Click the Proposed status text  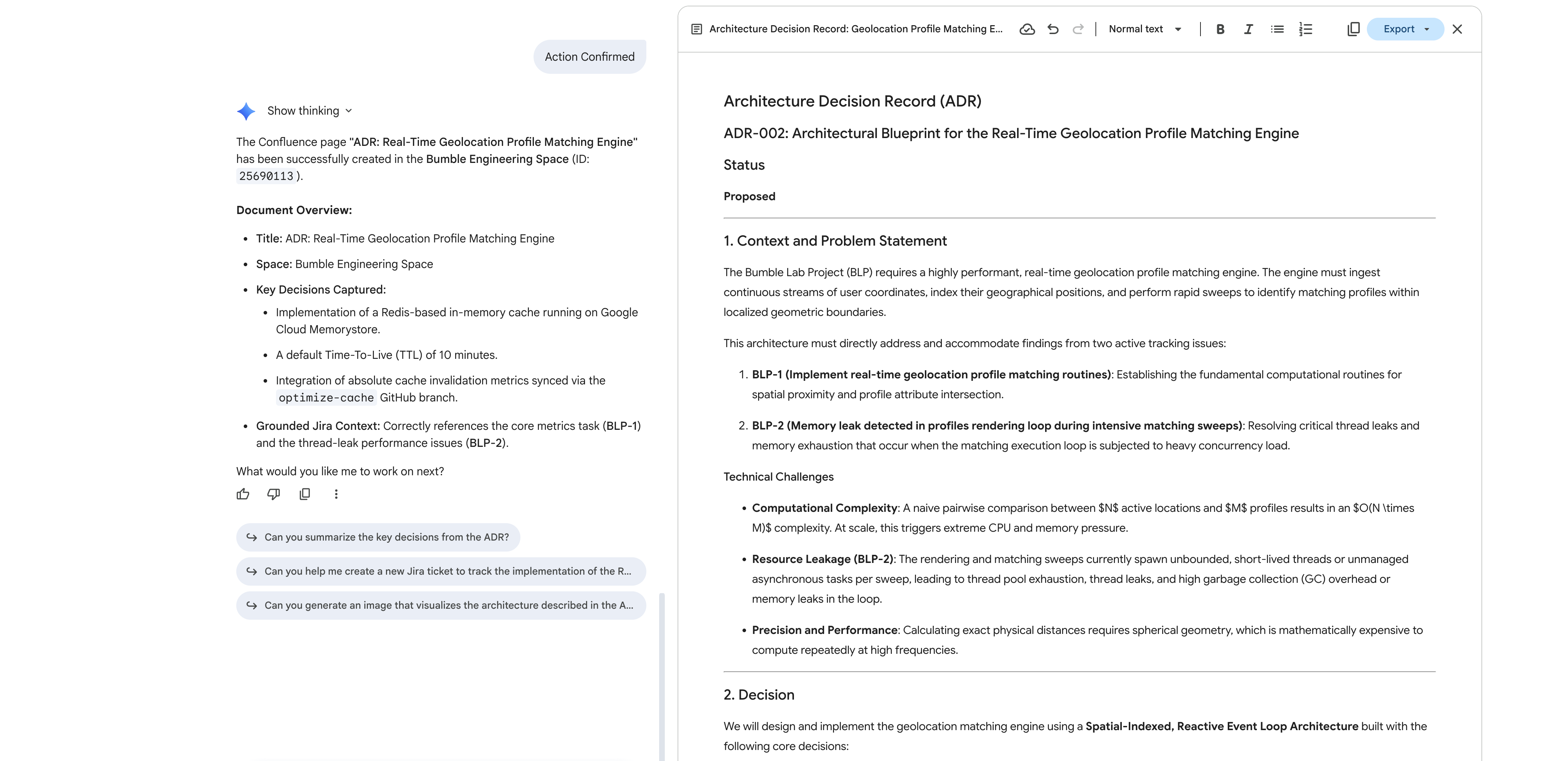pyautogui.click(x=749, y=196)
